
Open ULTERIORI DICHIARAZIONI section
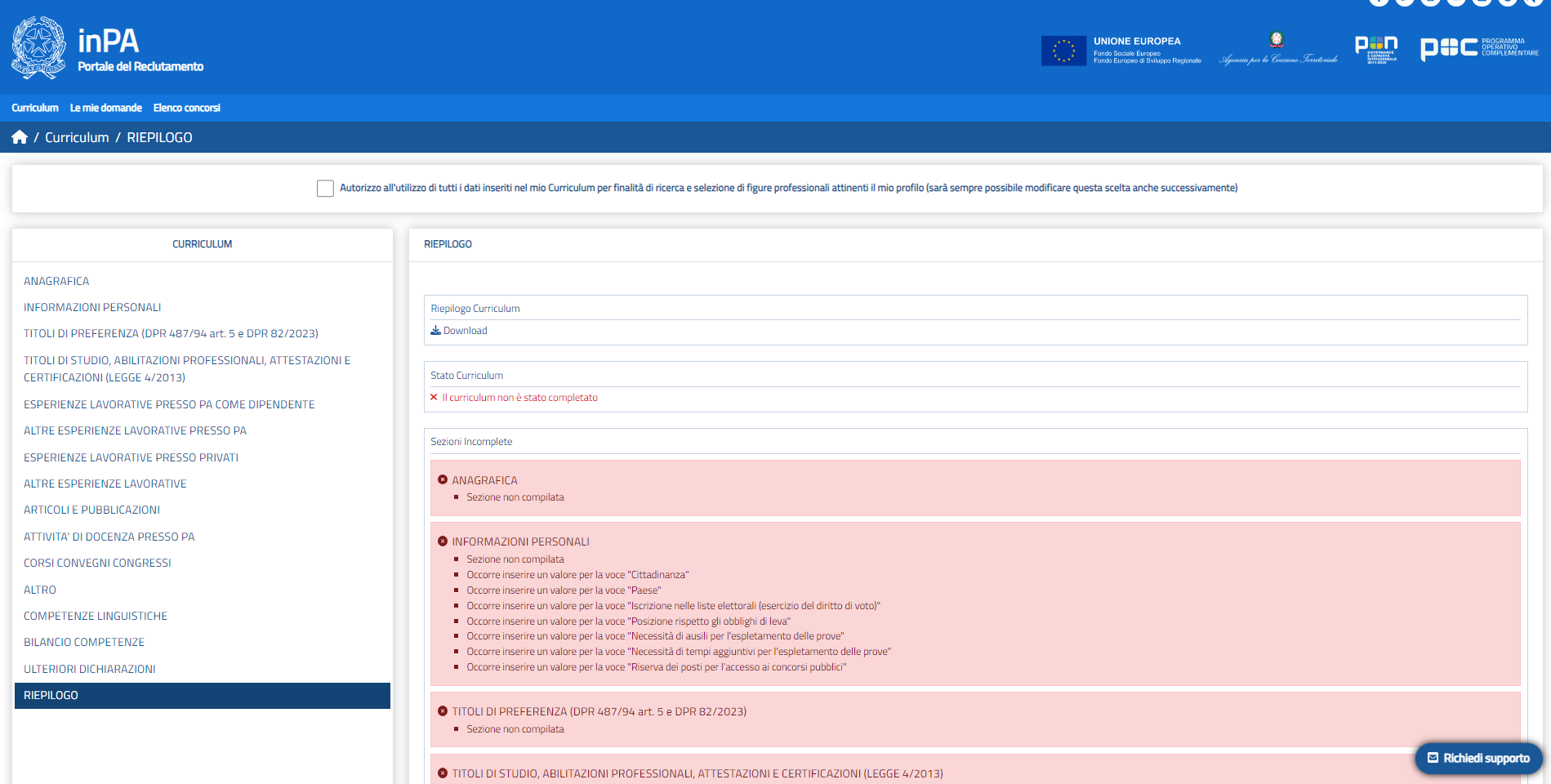click(x=90, y=669)
